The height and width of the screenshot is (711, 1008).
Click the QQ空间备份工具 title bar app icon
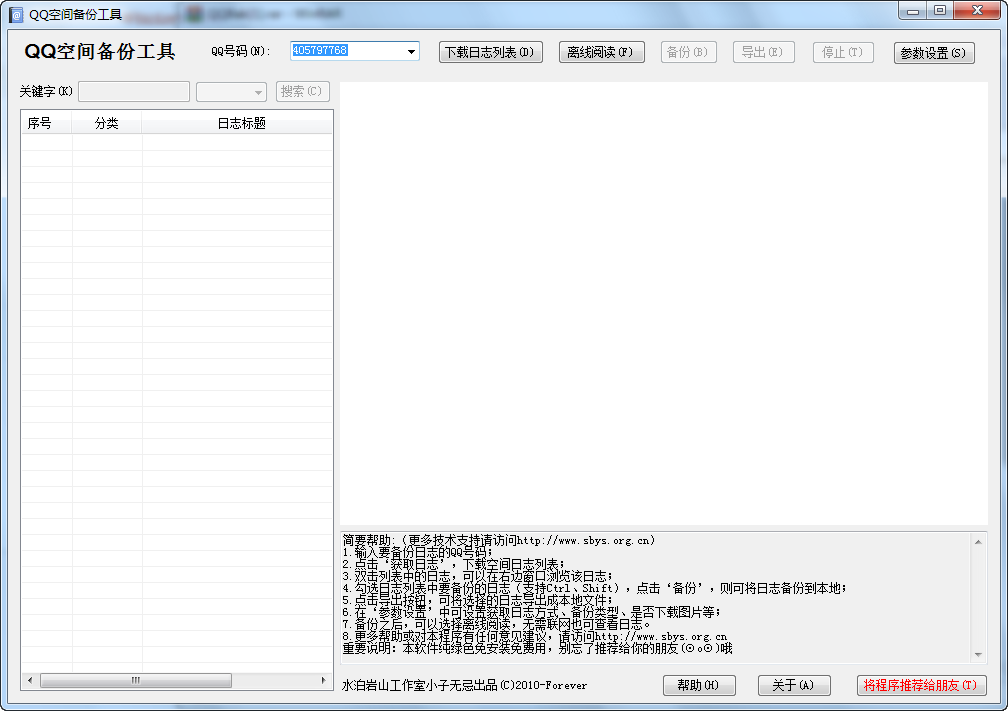(16, 15)
